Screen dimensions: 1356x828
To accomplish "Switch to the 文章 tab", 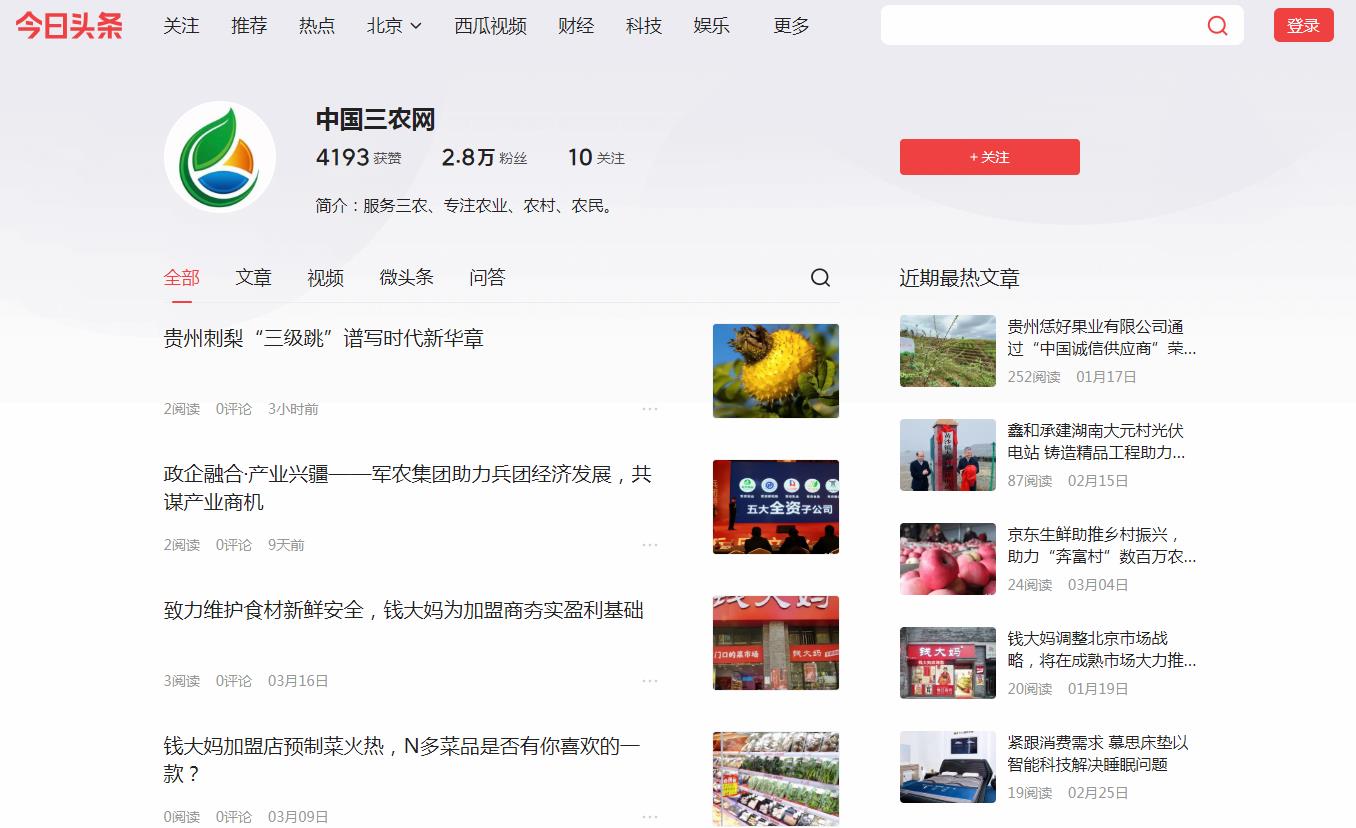I will point(253,278).
